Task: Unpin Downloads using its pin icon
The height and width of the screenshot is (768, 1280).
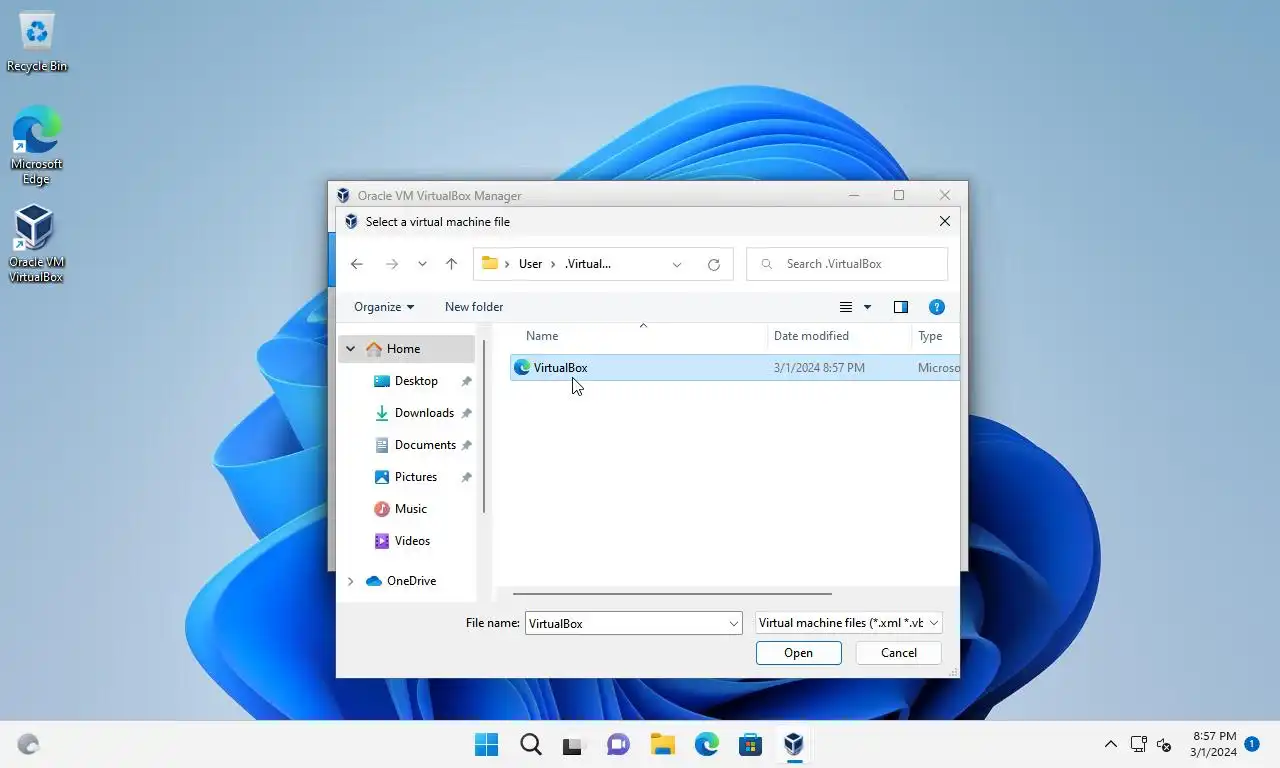Action: point(466,413)
